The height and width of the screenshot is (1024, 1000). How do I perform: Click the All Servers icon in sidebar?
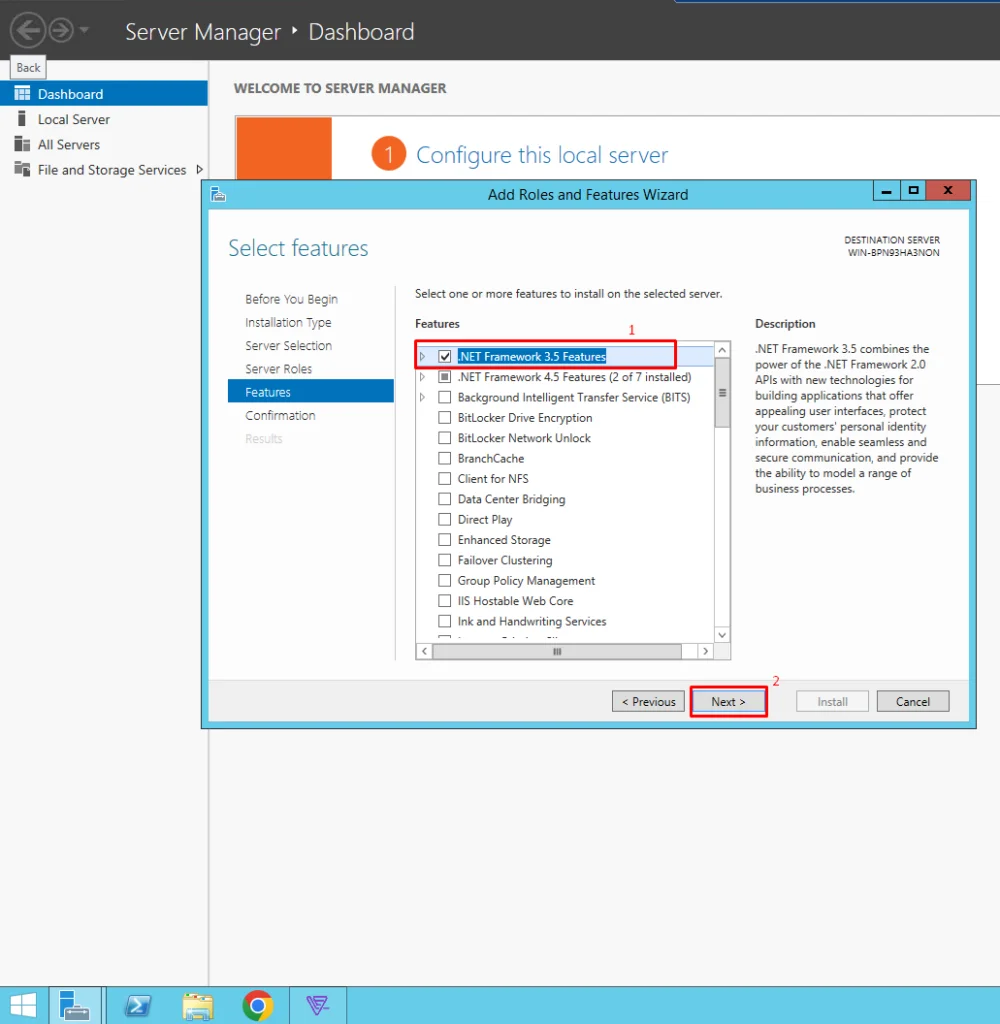tap(22, 144)
